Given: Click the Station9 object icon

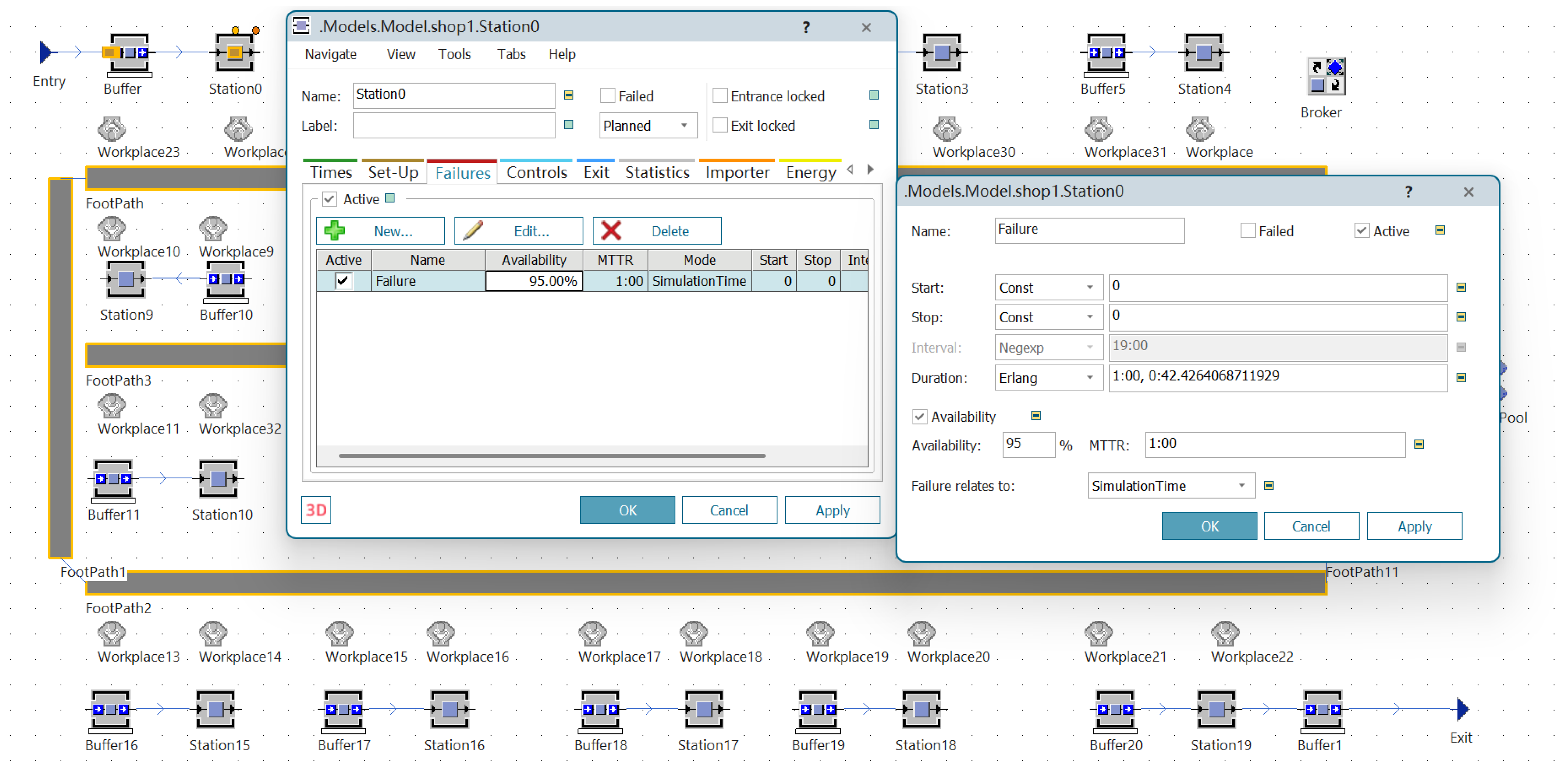Looking at the screenshot, I should [x=125, y=279].
